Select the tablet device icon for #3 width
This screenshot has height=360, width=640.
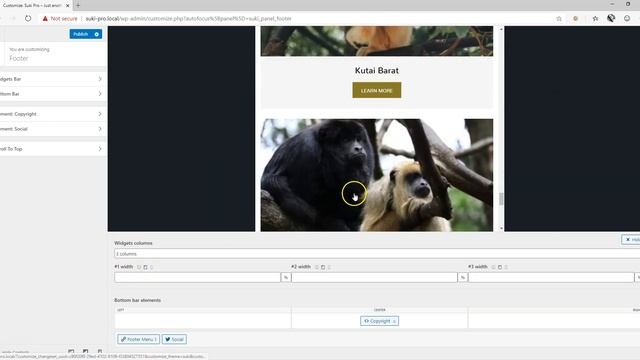pos(500,267)
